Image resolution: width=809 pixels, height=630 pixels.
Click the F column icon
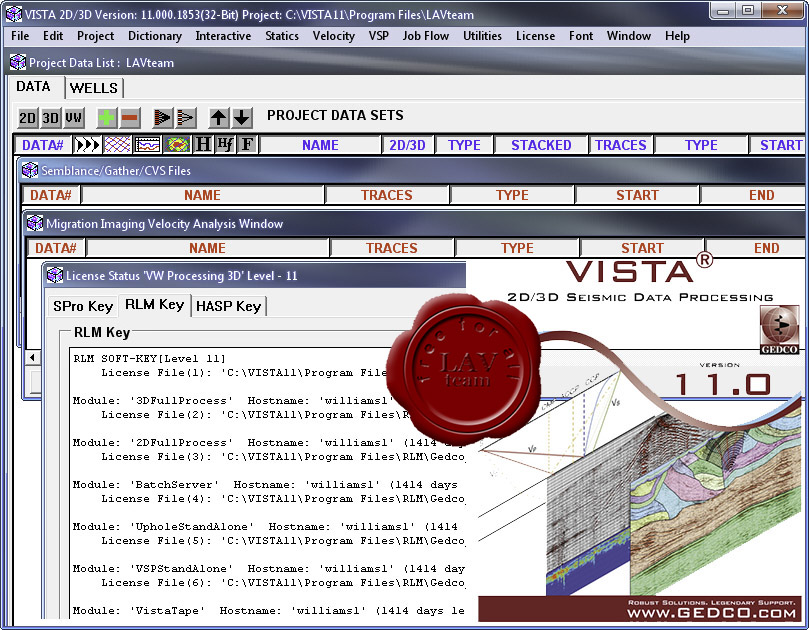(x=247, y=145)
